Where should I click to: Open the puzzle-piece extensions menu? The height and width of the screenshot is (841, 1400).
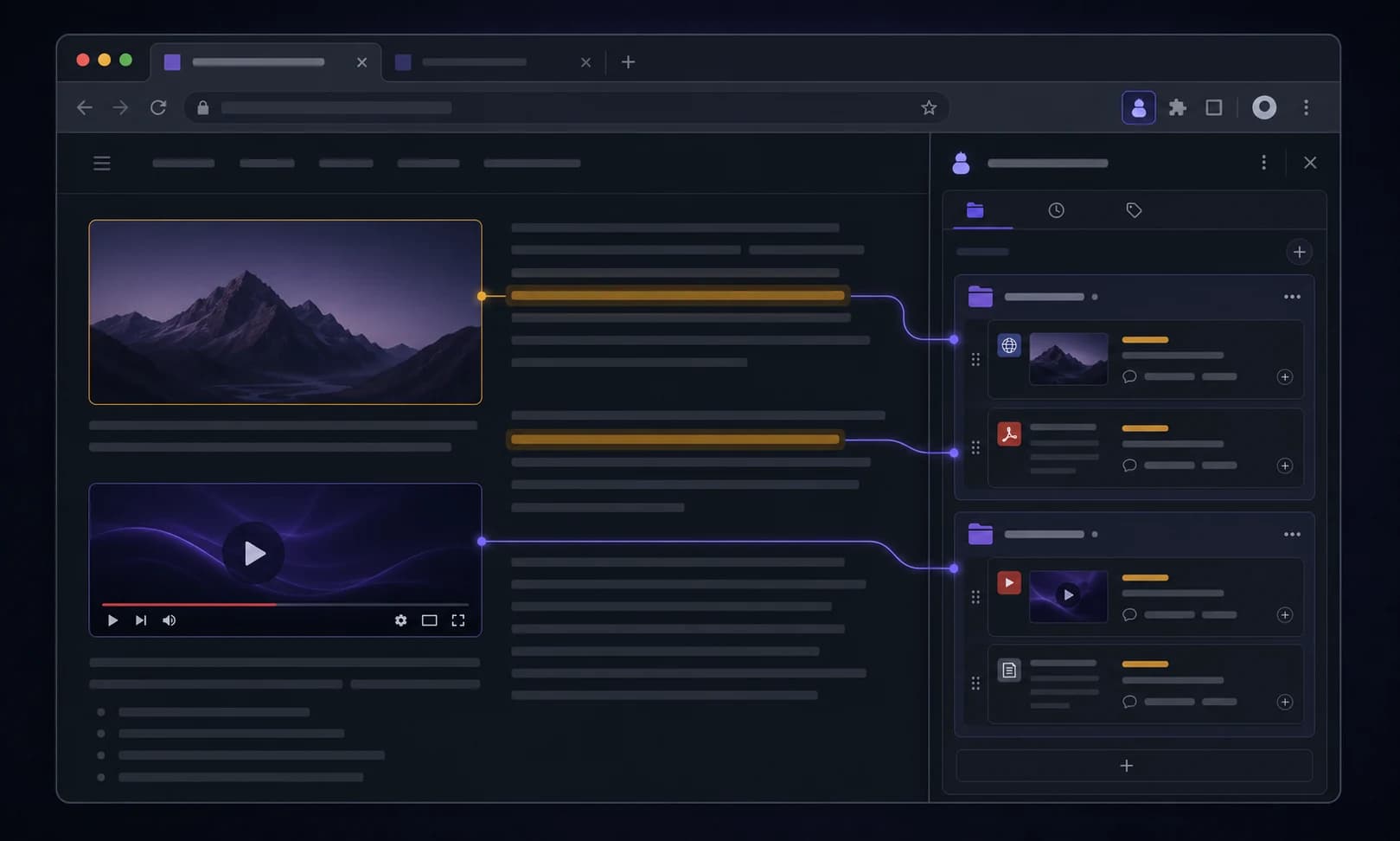click(x=1178, y=107)
